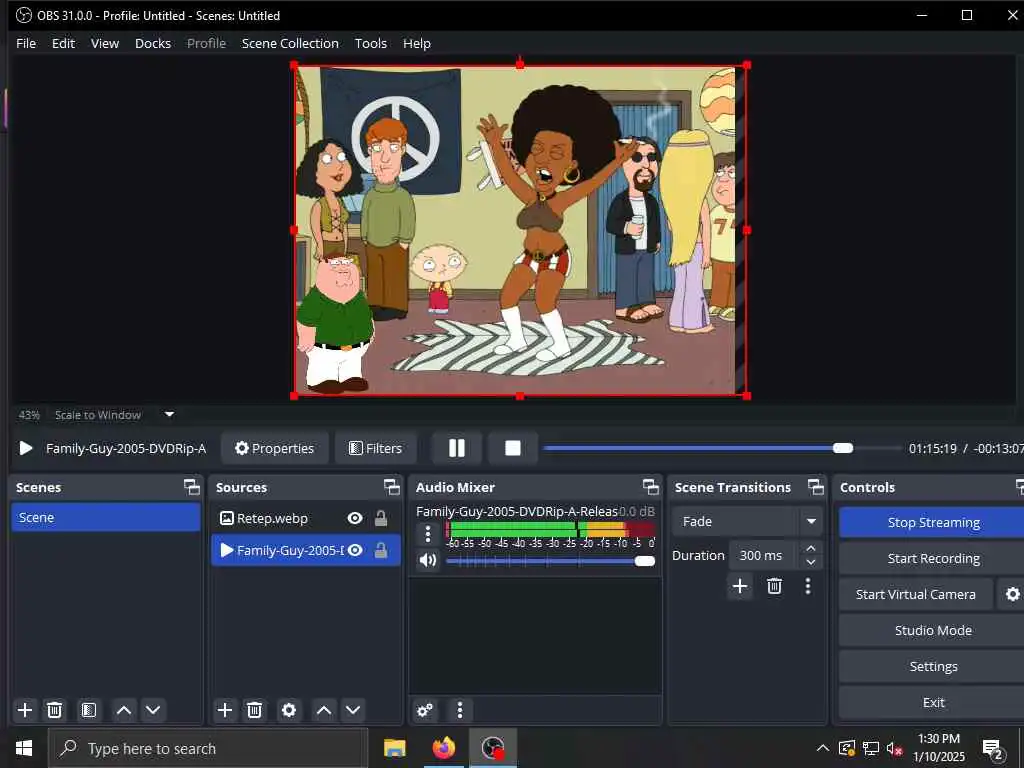Open Family-Guy audio track options menu
1024x768 pixels.
(x=428, y=534)
